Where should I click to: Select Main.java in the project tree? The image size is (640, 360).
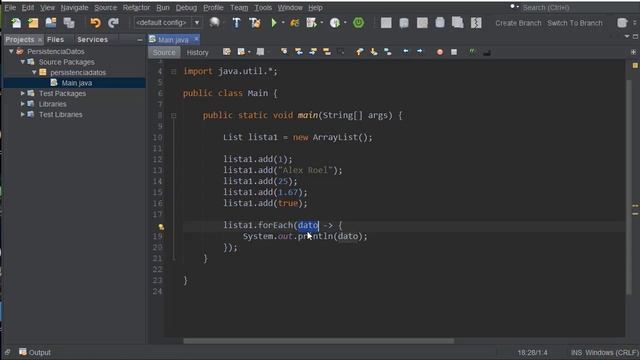pyautogui.click(x=76, y=83)
